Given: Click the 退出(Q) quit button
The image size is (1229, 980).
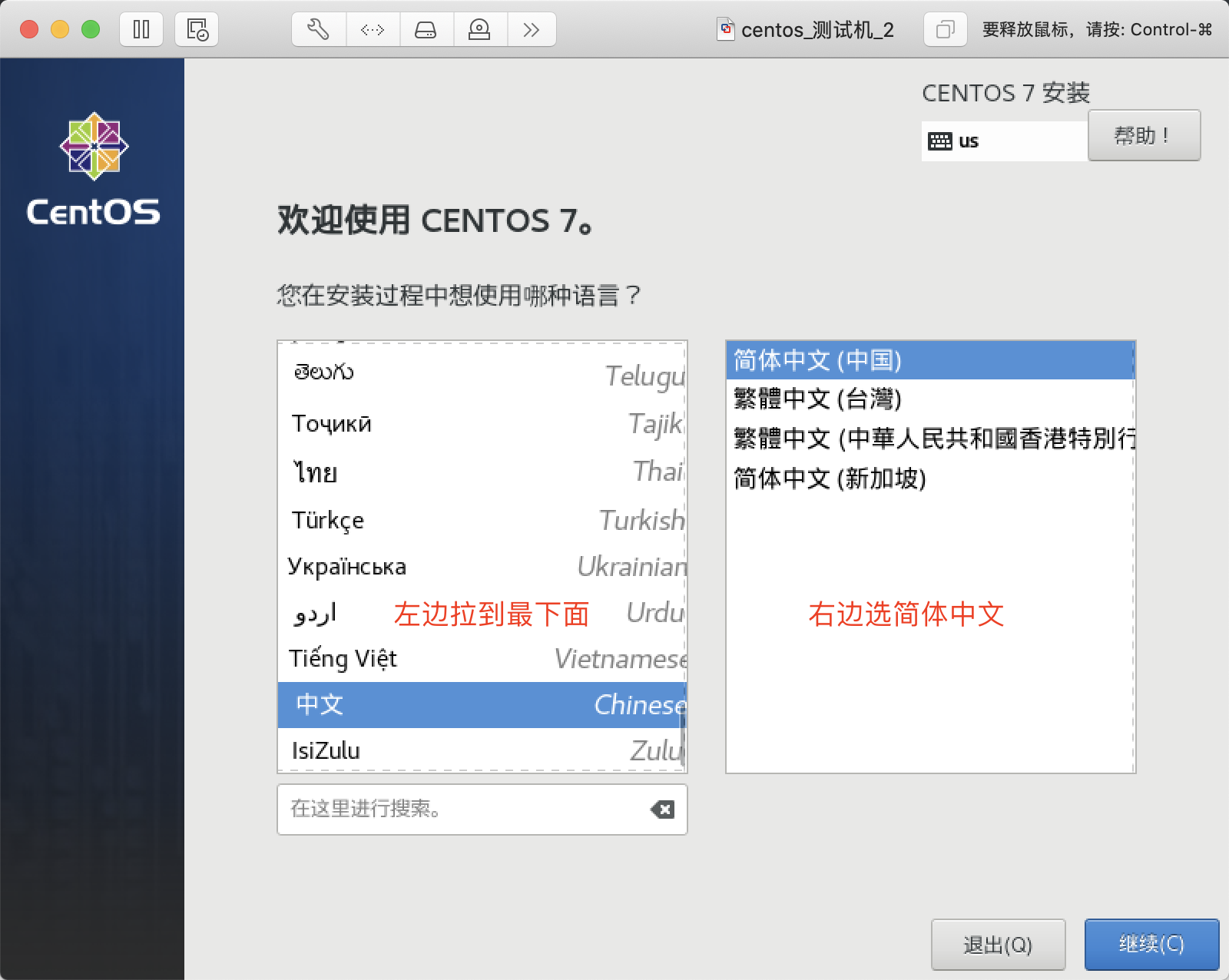Looking at the screenshot, I should pos(998,945).
